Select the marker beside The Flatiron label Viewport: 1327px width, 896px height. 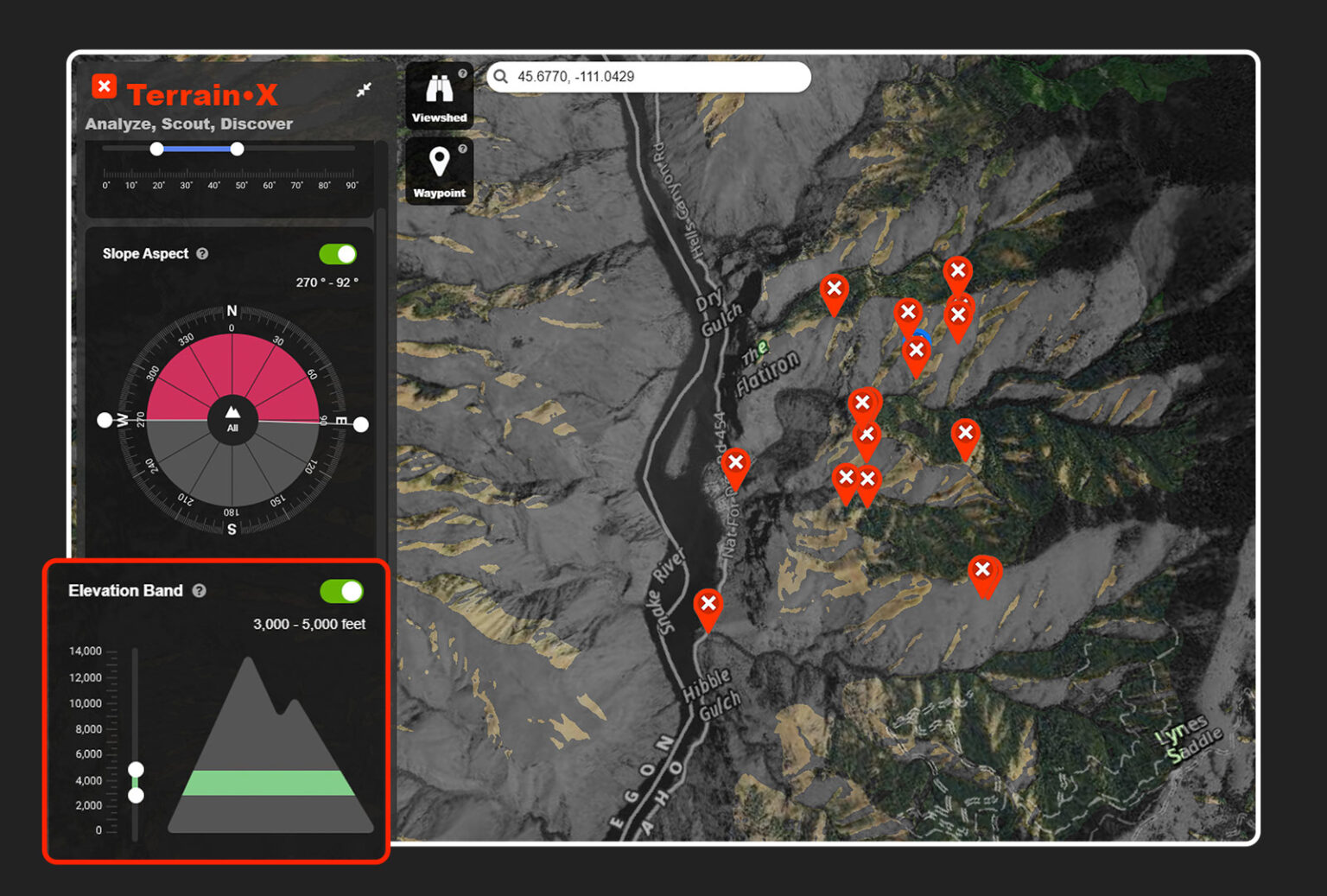coord(833,290)
